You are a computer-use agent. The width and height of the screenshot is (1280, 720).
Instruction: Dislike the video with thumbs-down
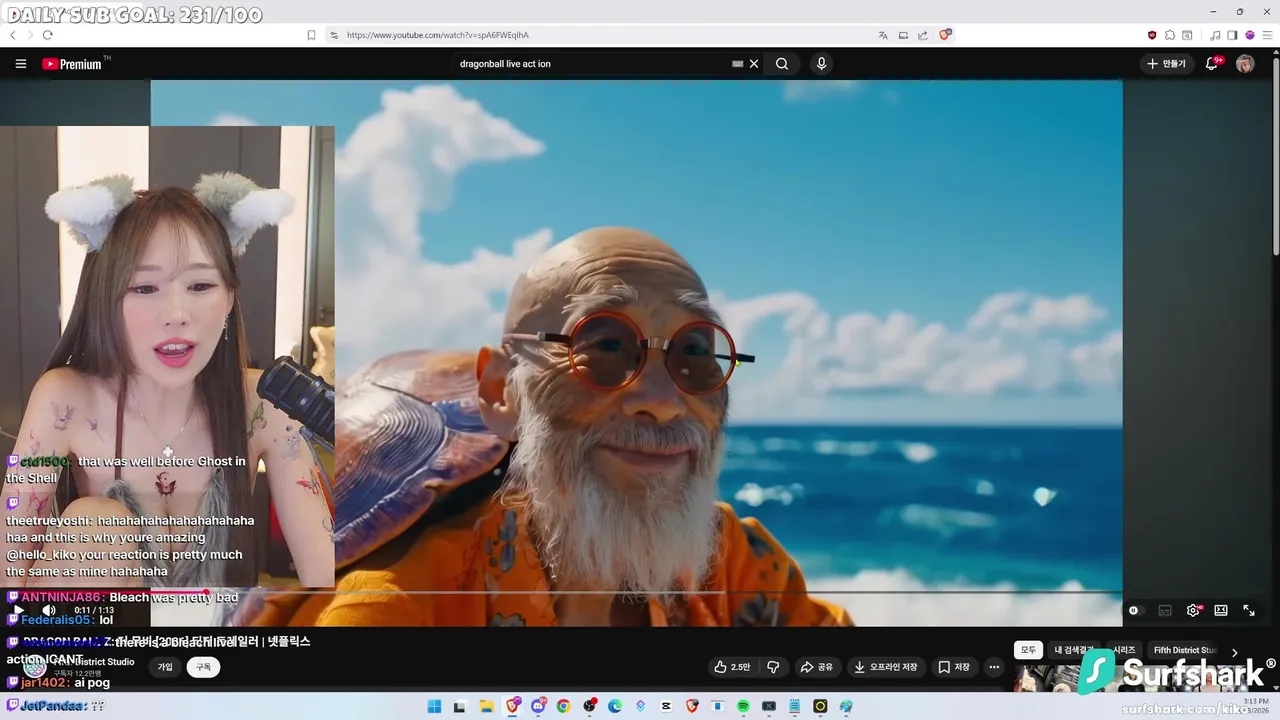[773, 667]
